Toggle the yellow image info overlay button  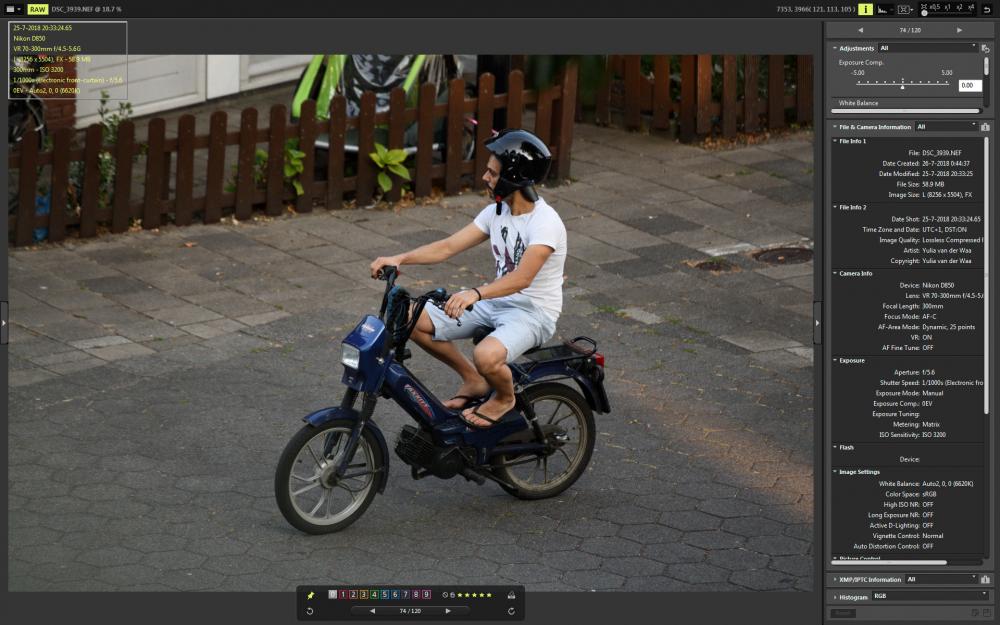(x=865, y=9)
